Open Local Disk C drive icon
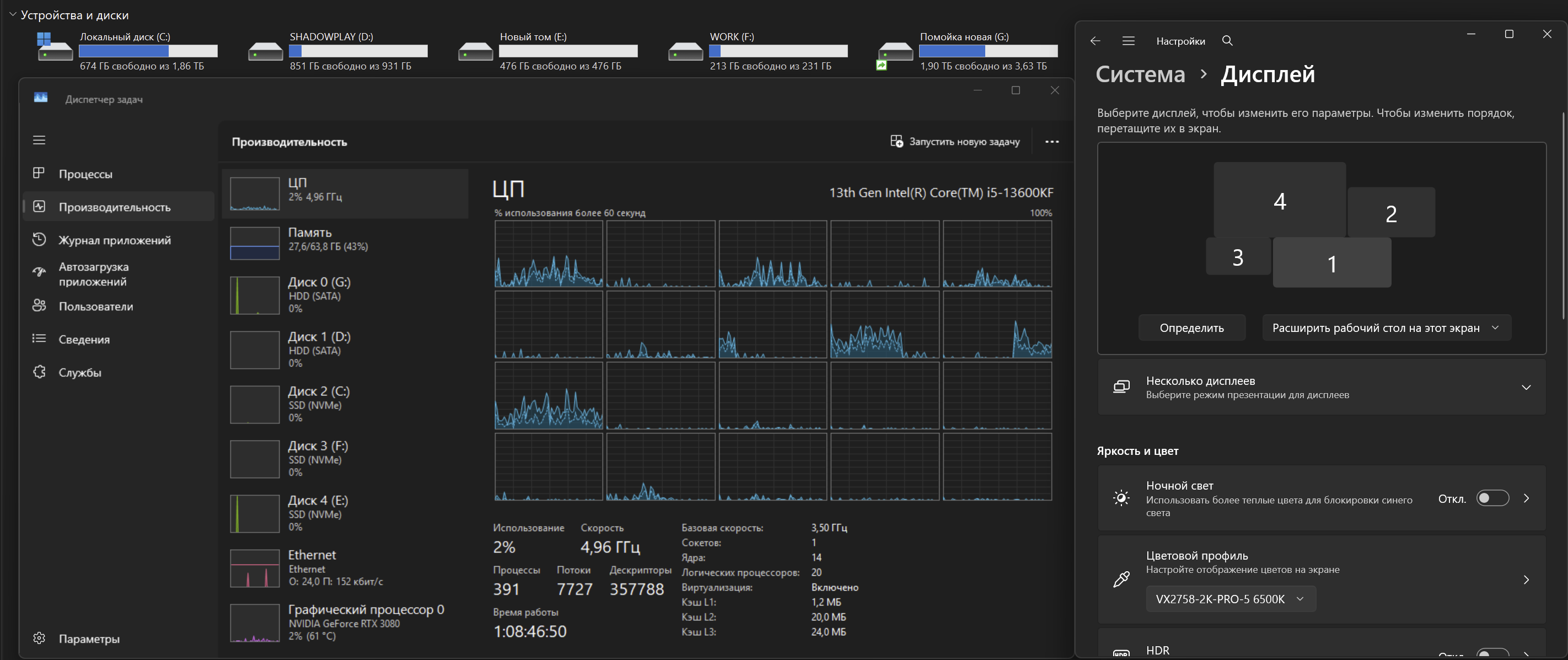 (54, 47)
